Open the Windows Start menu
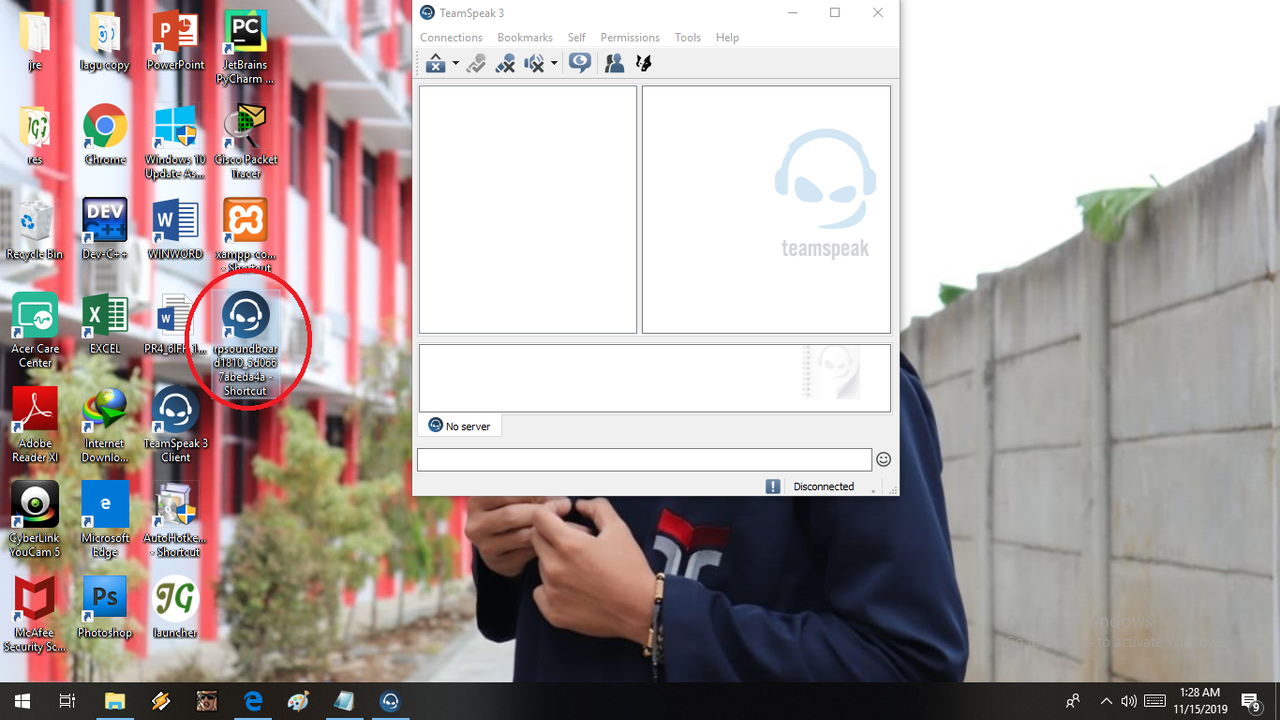The image size is (1280, 720). click(x=22, y=701)
